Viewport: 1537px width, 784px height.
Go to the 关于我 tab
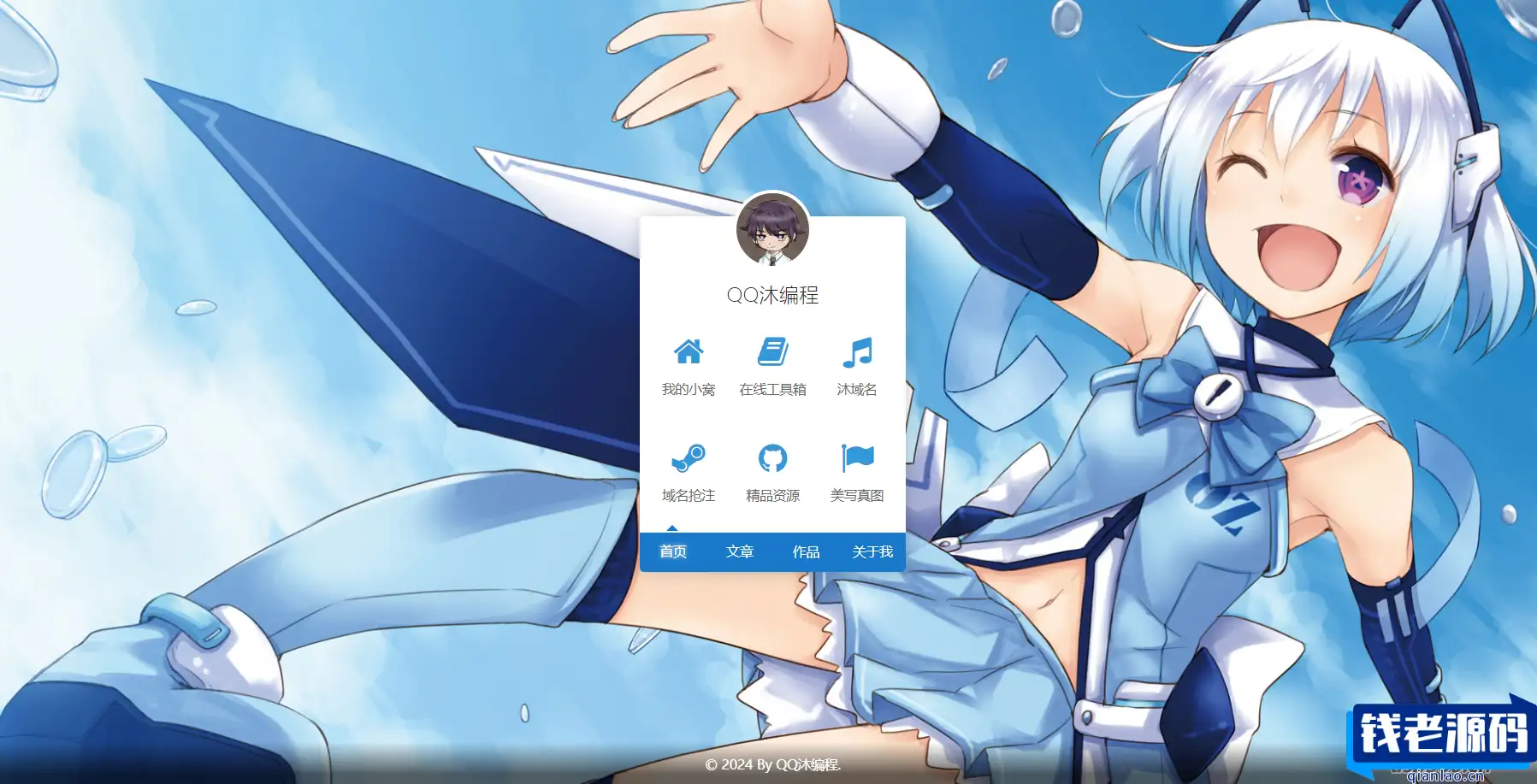(872, 551)
